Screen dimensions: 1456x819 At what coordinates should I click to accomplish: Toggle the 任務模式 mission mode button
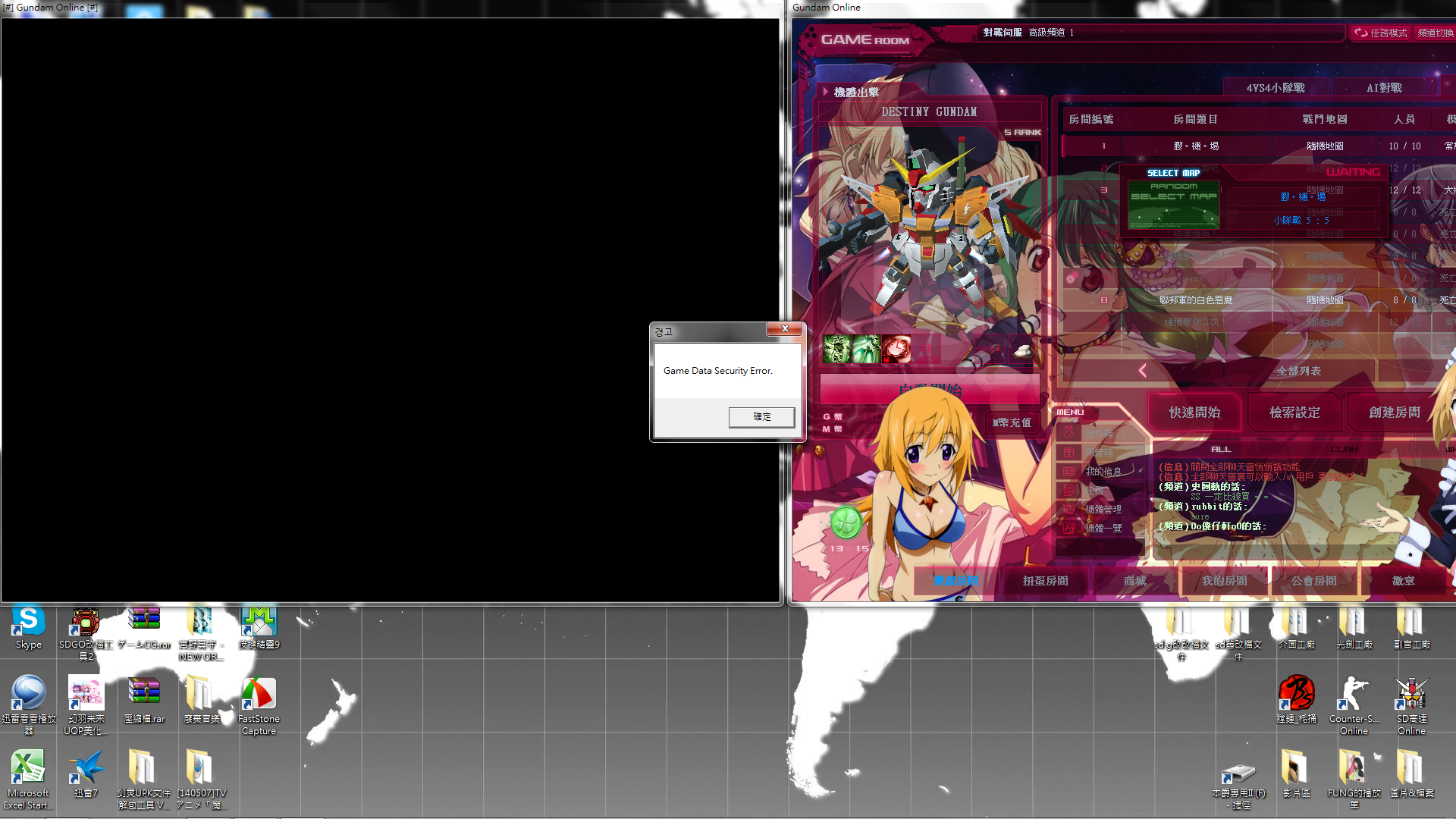(x=1381, y=33)
